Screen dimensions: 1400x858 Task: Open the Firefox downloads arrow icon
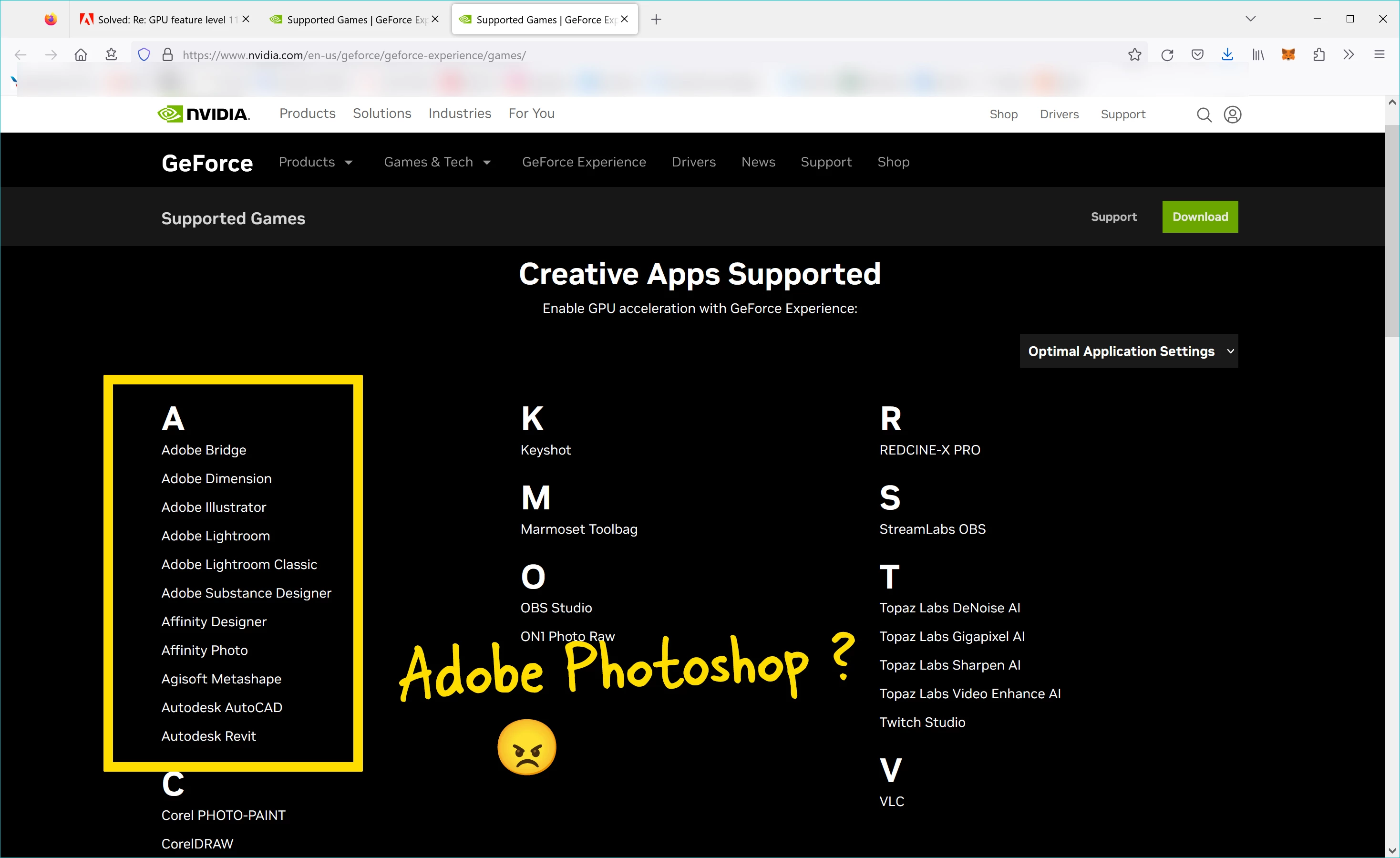1227,55
